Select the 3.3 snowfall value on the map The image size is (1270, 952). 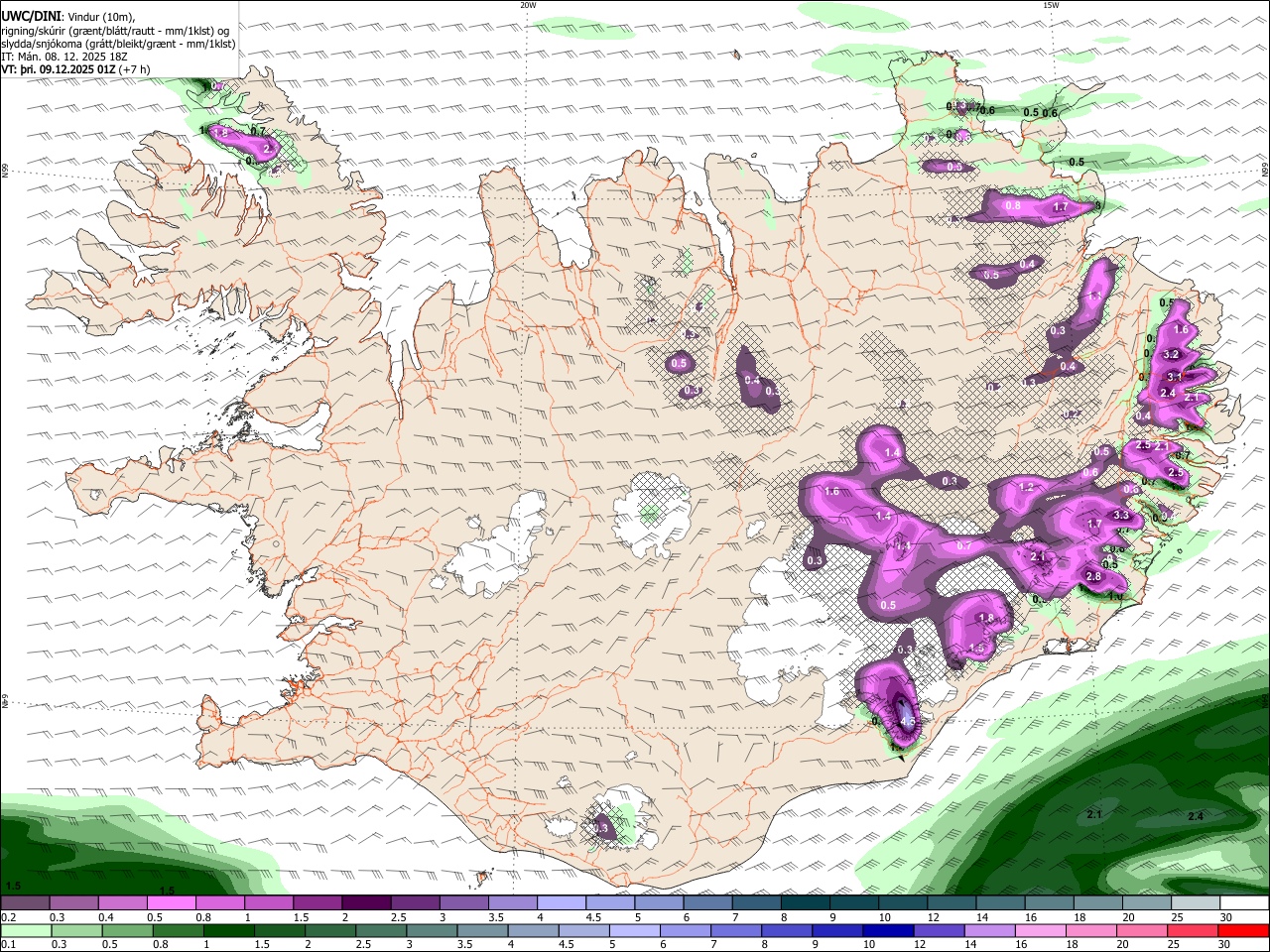click(x=1122, y=516)
